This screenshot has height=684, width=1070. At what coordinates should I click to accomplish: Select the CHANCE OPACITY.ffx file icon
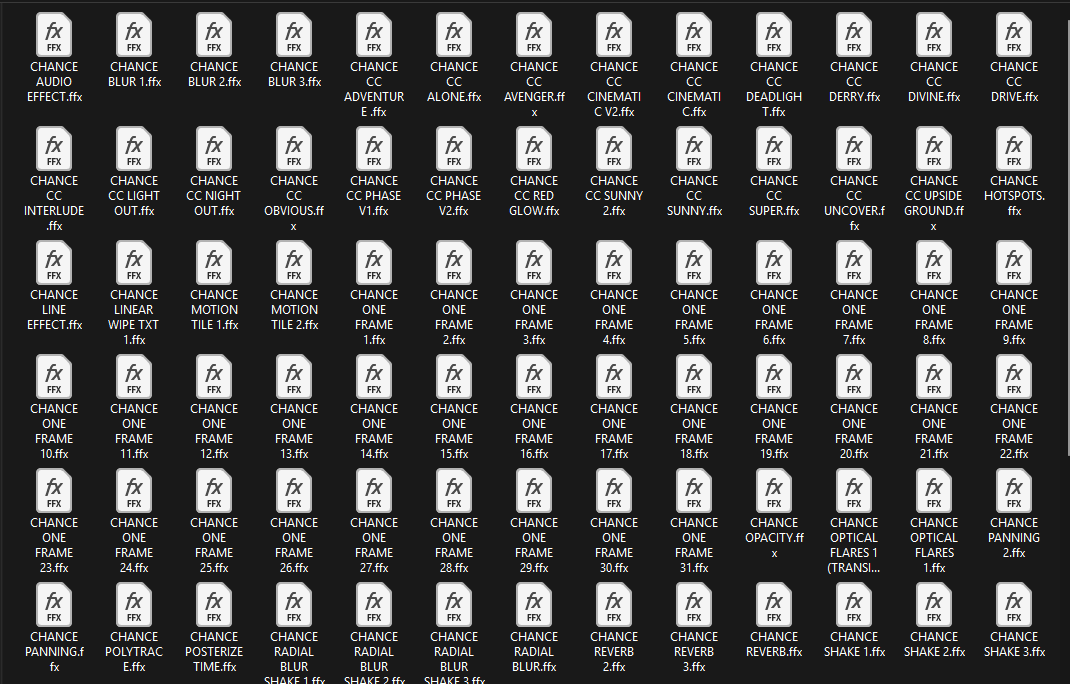click(774, 490)
